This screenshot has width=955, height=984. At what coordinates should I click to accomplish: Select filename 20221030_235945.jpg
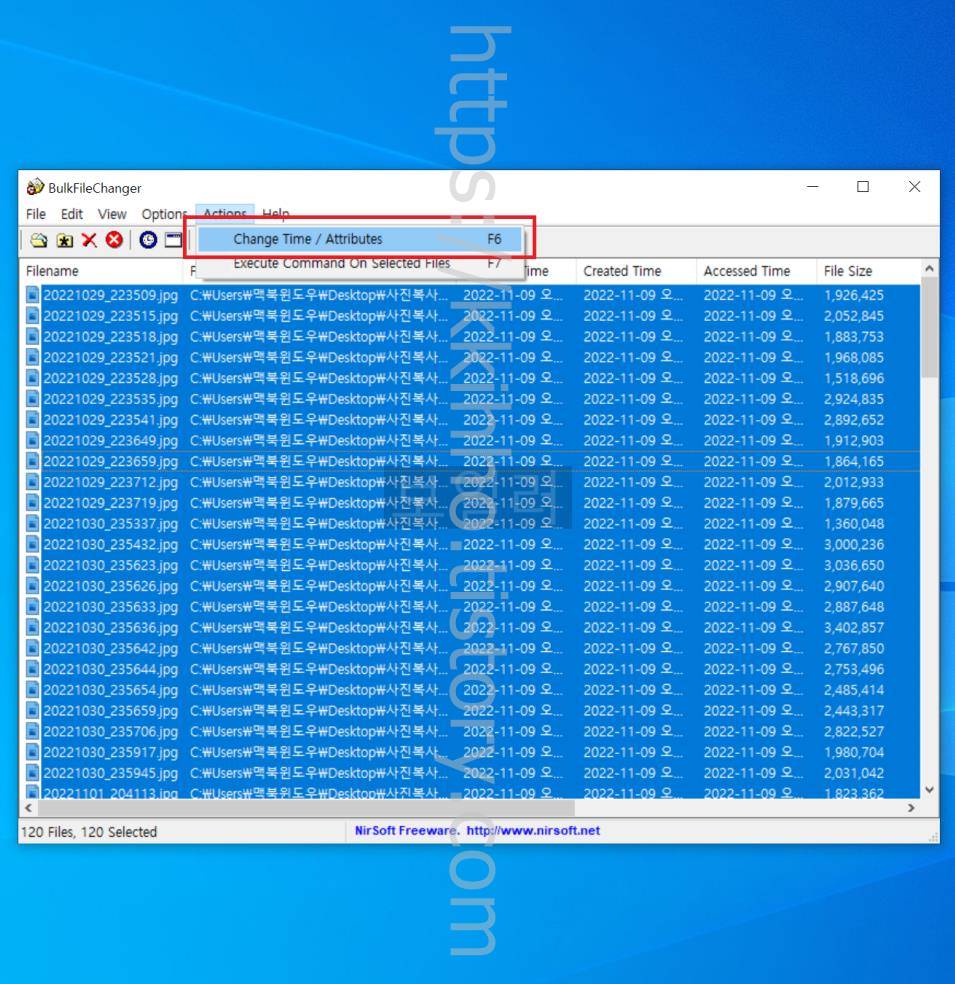point(110,773)
